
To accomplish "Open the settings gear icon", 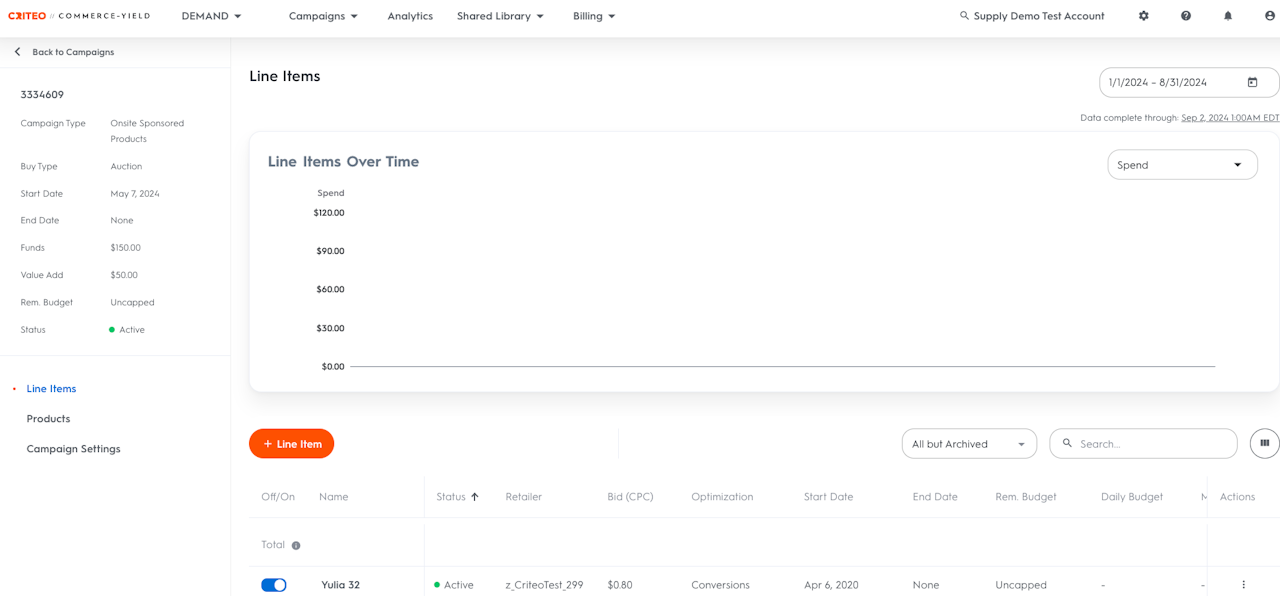I will pyautogui.click(x=1144, y=16).
